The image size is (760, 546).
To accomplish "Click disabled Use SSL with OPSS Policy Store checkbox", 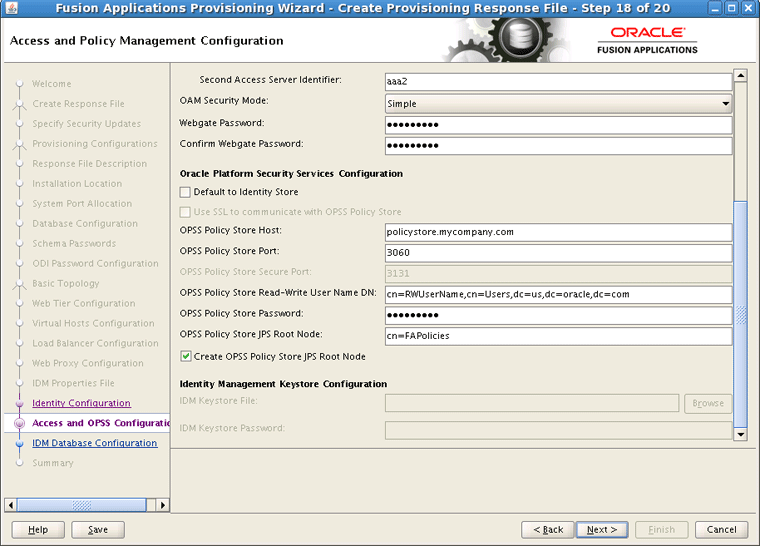I will click(185, 212).
